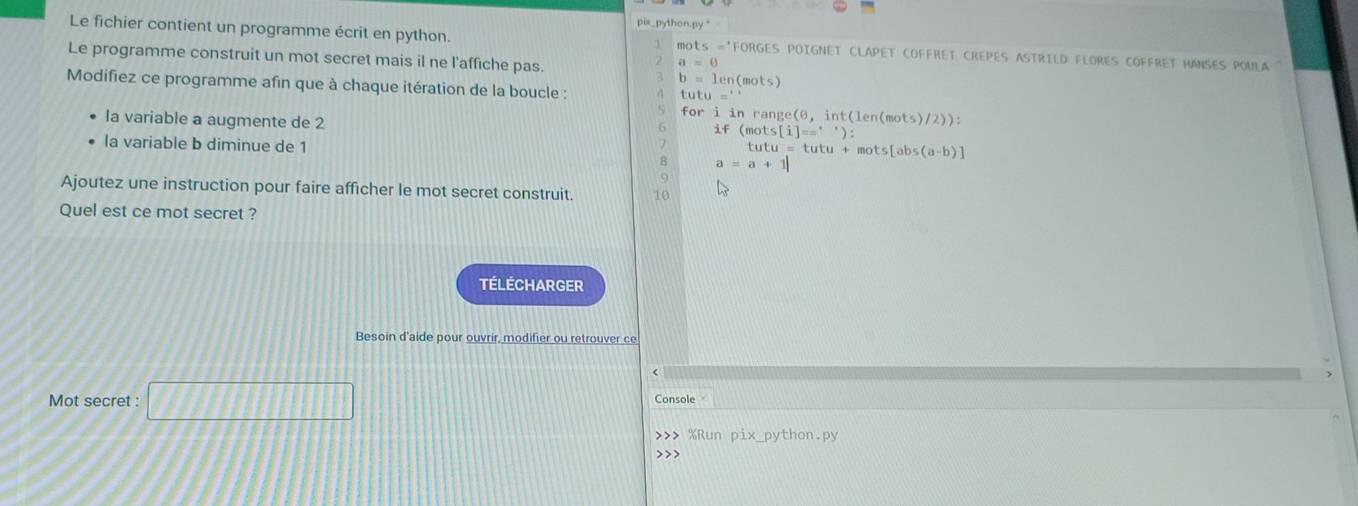
Task: Click the red Stop icon in Thonny toolbar
Action: [x=841, y=5]
